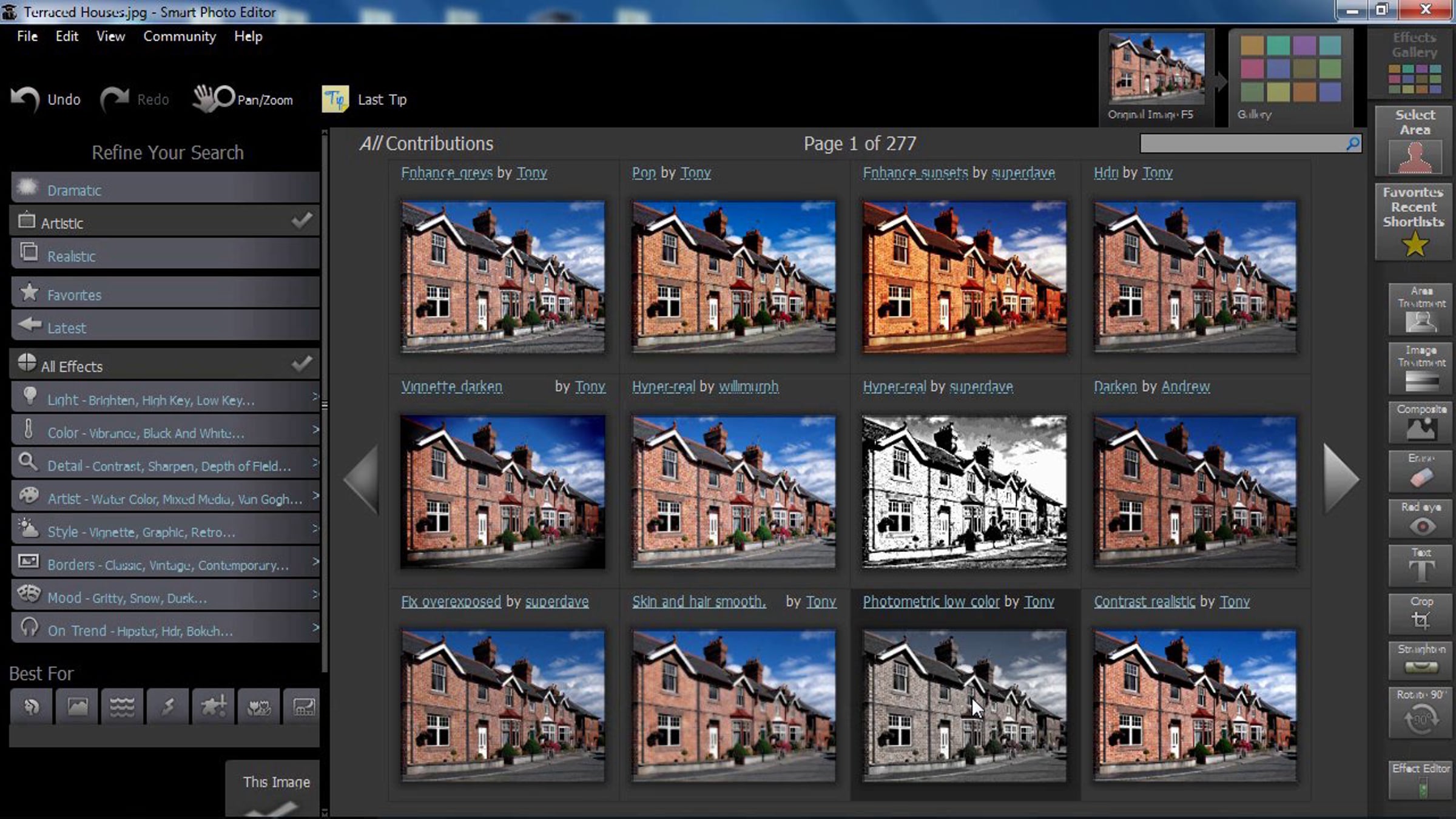The height and width of the screenshot is (819, 1456).
Task: Click the Photometric low color link
Action: point(931,602)
